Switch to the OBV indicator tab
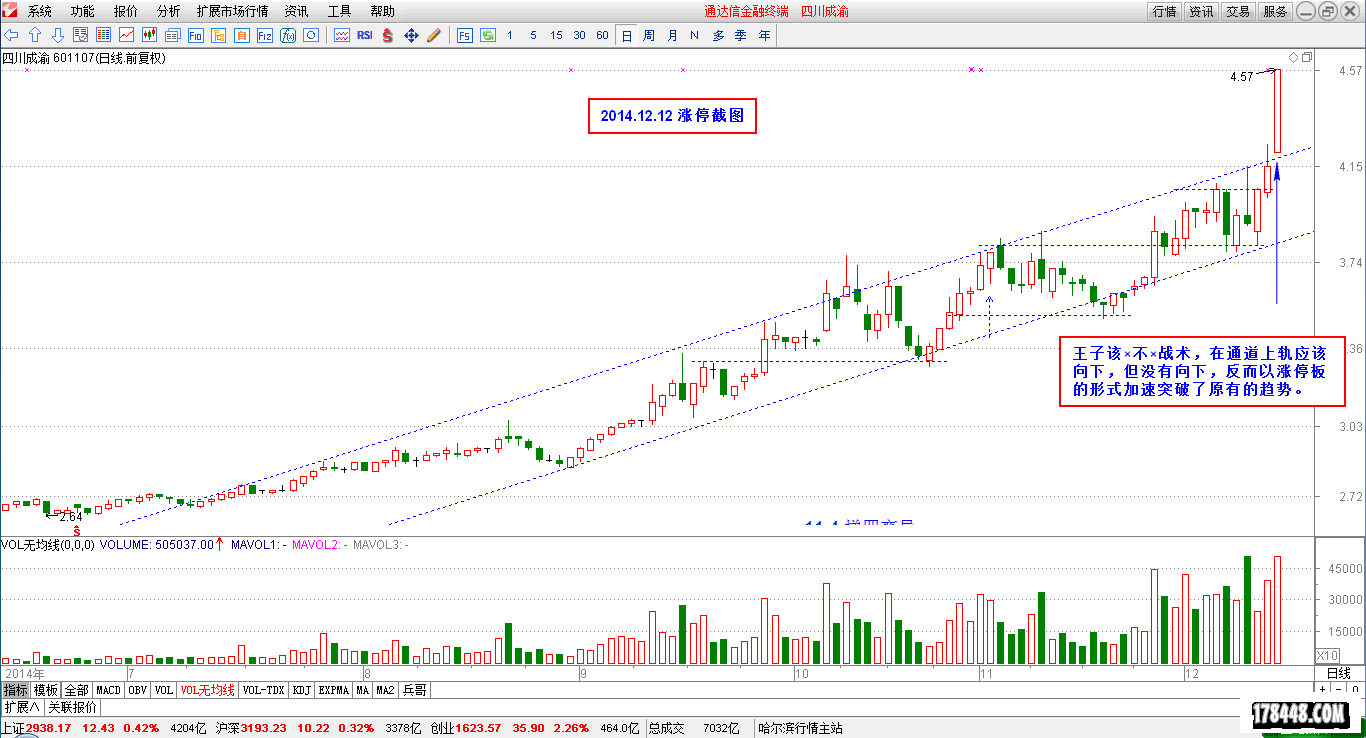This screenshot has width=1366, height=738. [138, 690]
